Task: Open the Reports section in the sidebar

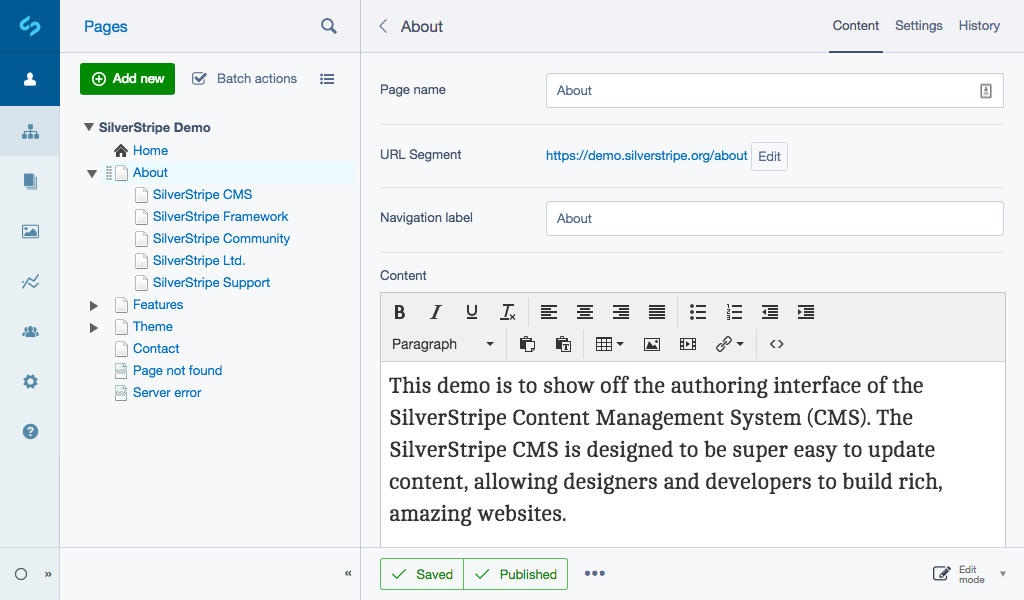Action: 30,282
